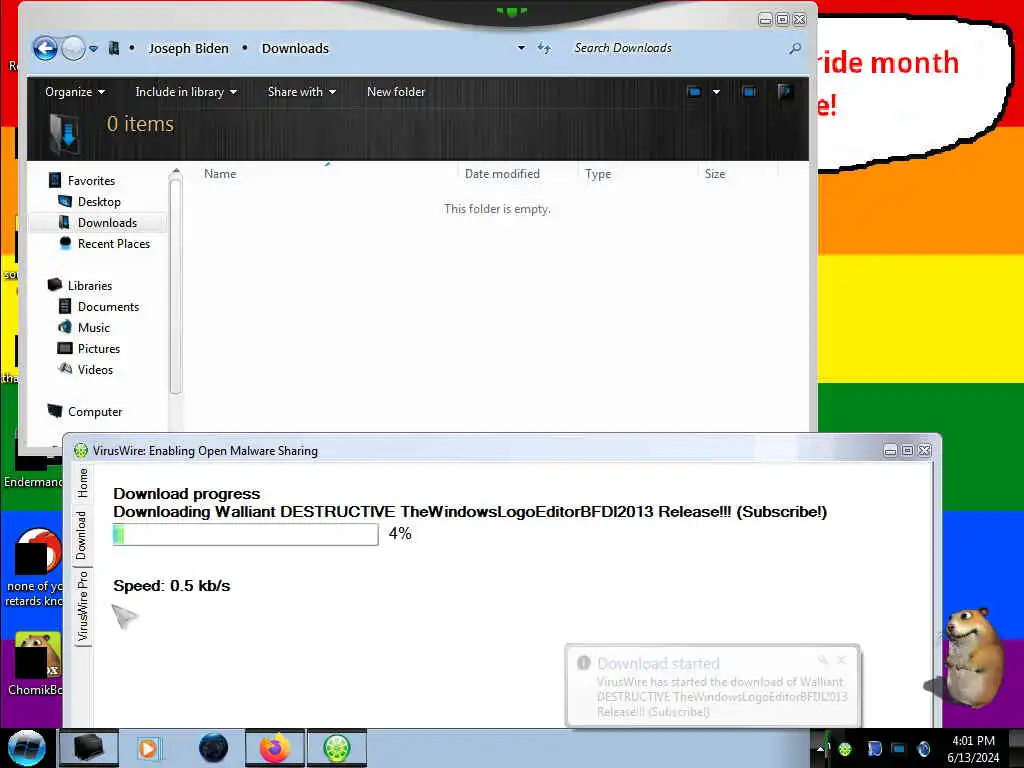Toggle the preview pane icon
The width and height of the screenshot is (1024, 768).
749,92
